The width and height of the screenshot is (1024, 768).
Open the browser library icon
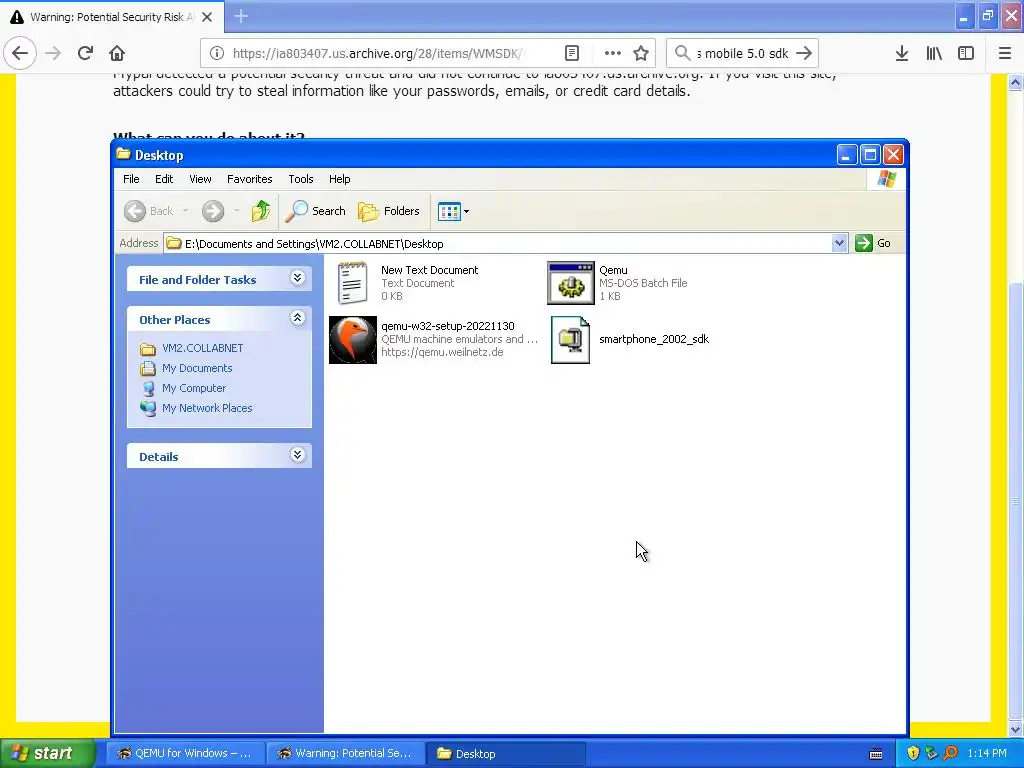coord(934,53)
